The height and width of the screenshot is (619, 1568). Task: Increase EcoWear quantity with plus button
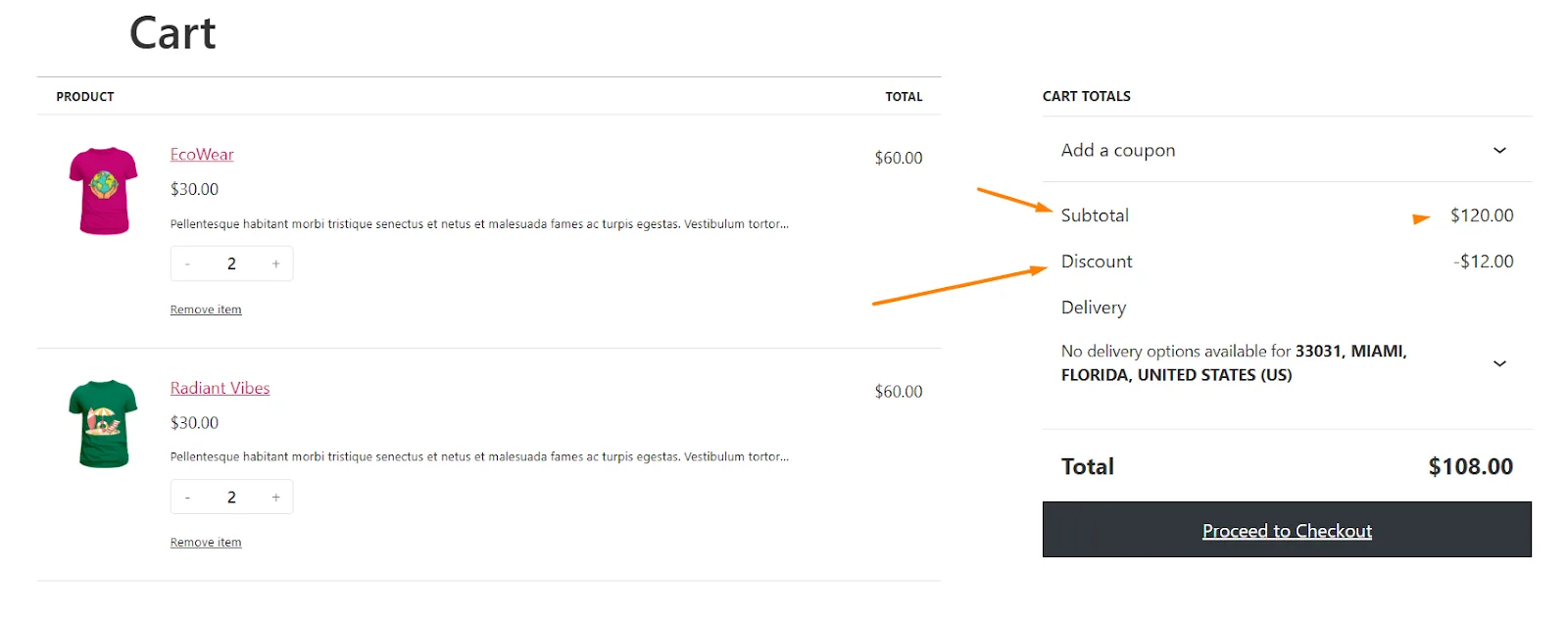pos(275,264)
